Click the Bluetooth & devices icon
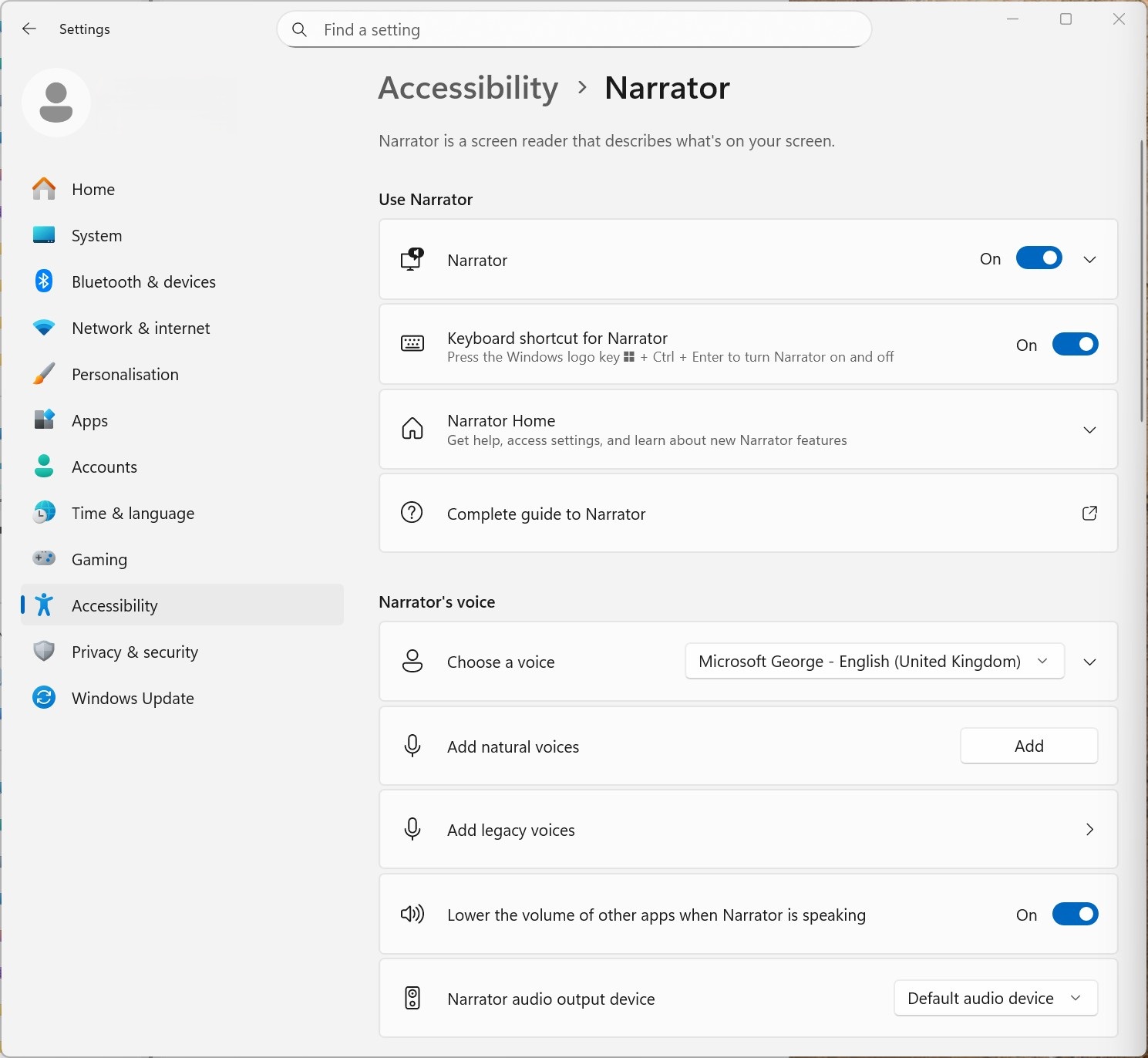 coord(44,281)
